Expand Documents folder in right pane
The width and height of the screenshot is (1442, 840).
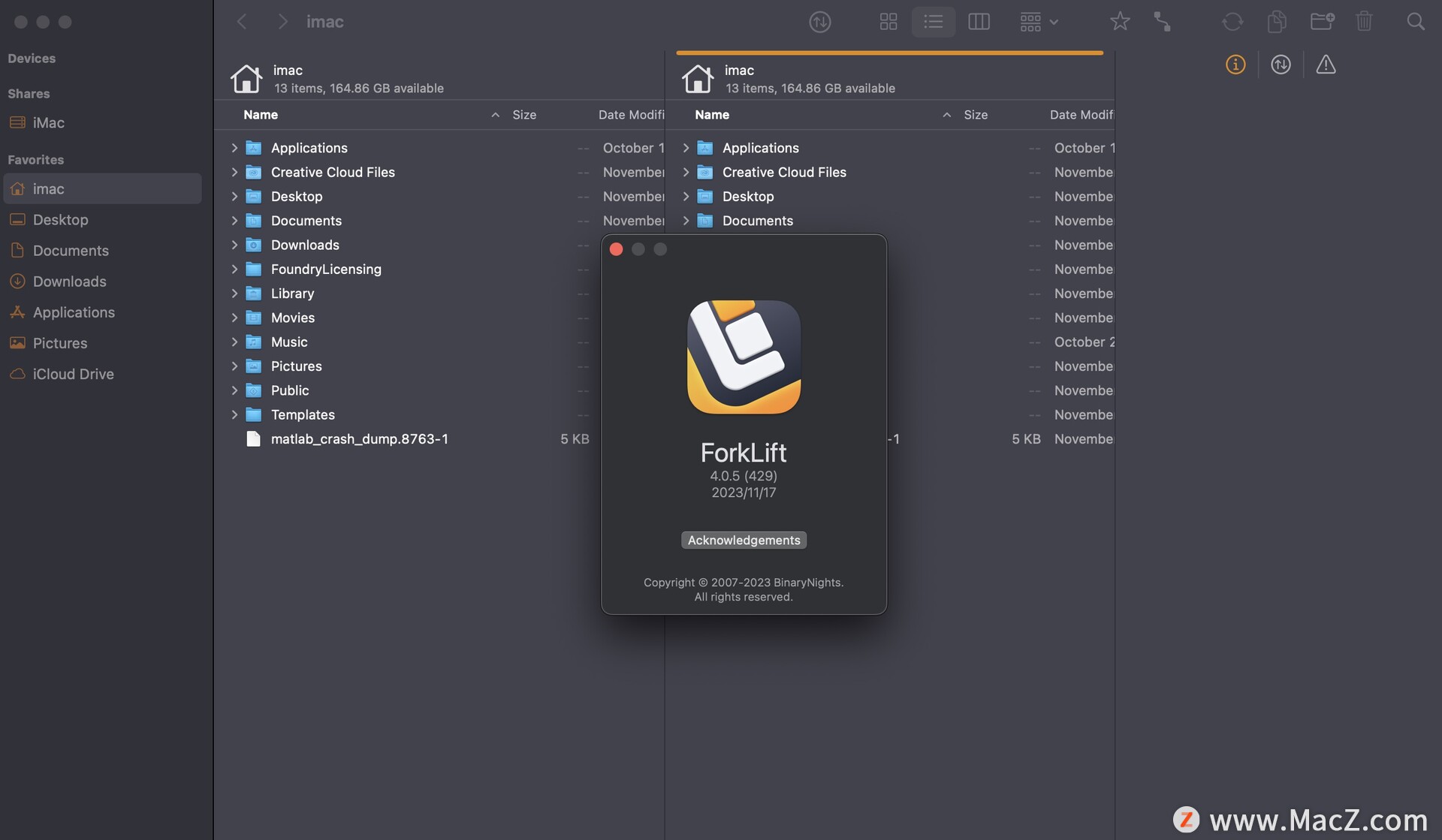point(686,221)
